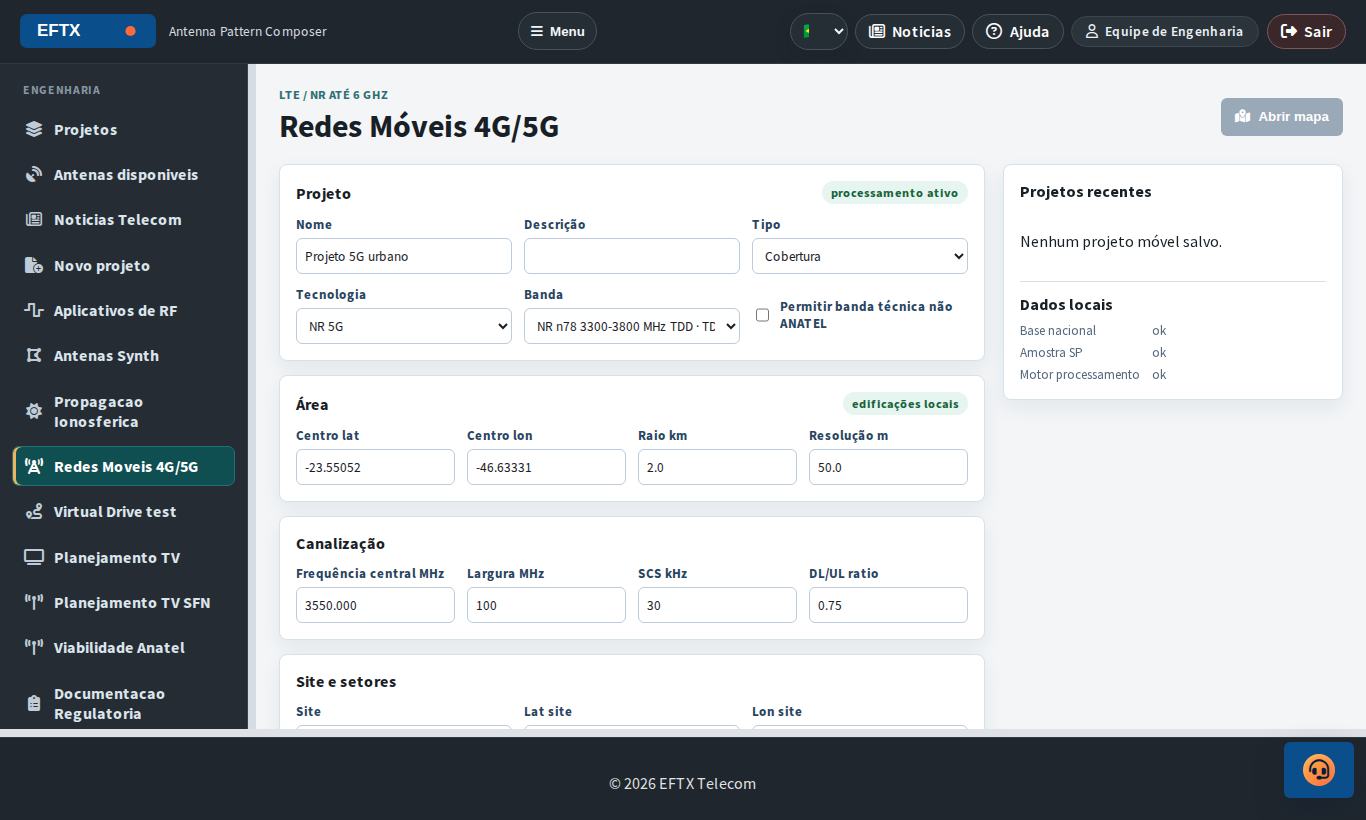
Task: Click the Centro lat input field
Action: tap(375, 467)
